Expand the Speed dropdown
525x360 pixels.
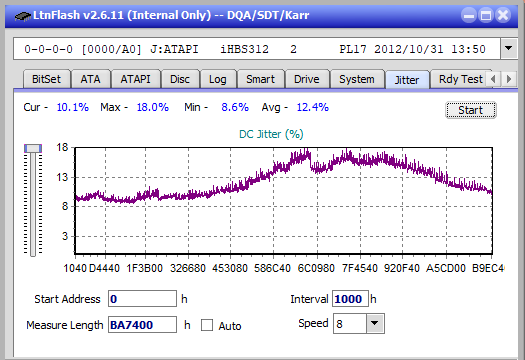click(375, 323)
